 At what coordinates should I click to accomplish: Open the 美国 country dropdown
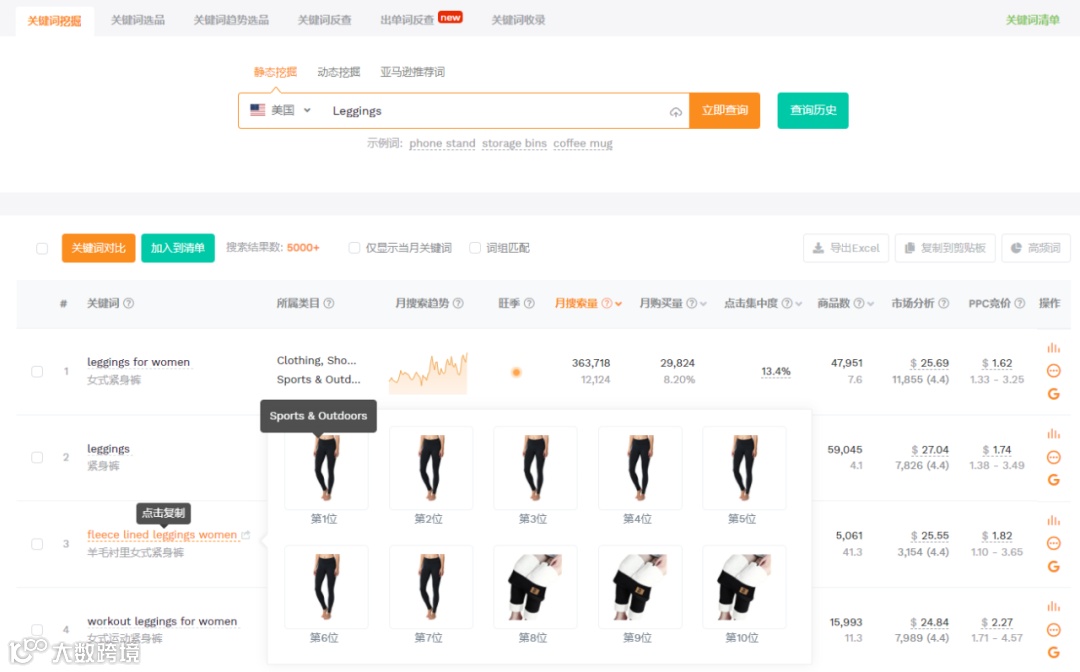click(281, 110)
